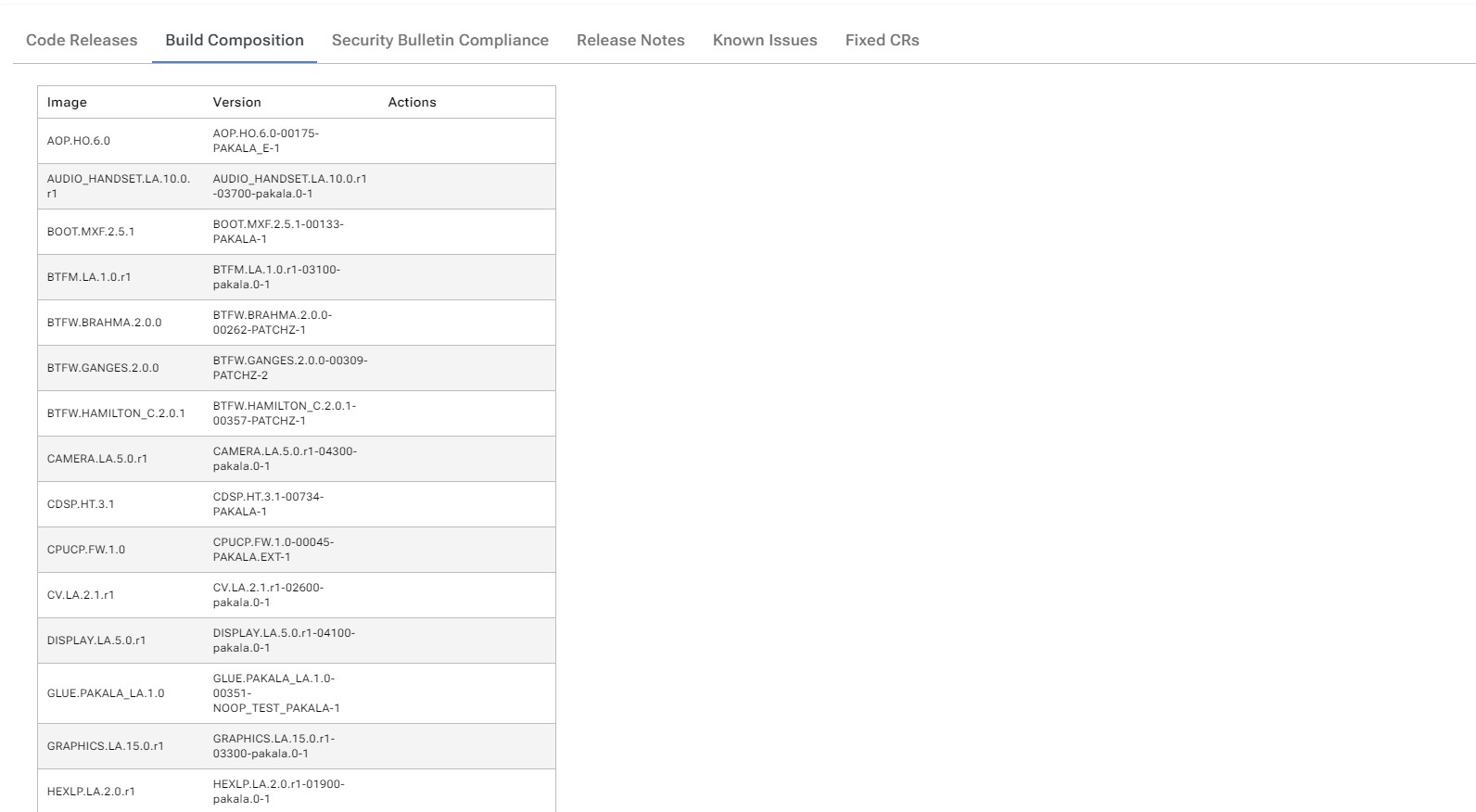Click the Image column header
1476x812 pixels.
pyautogui.click(x=67, y=102)
